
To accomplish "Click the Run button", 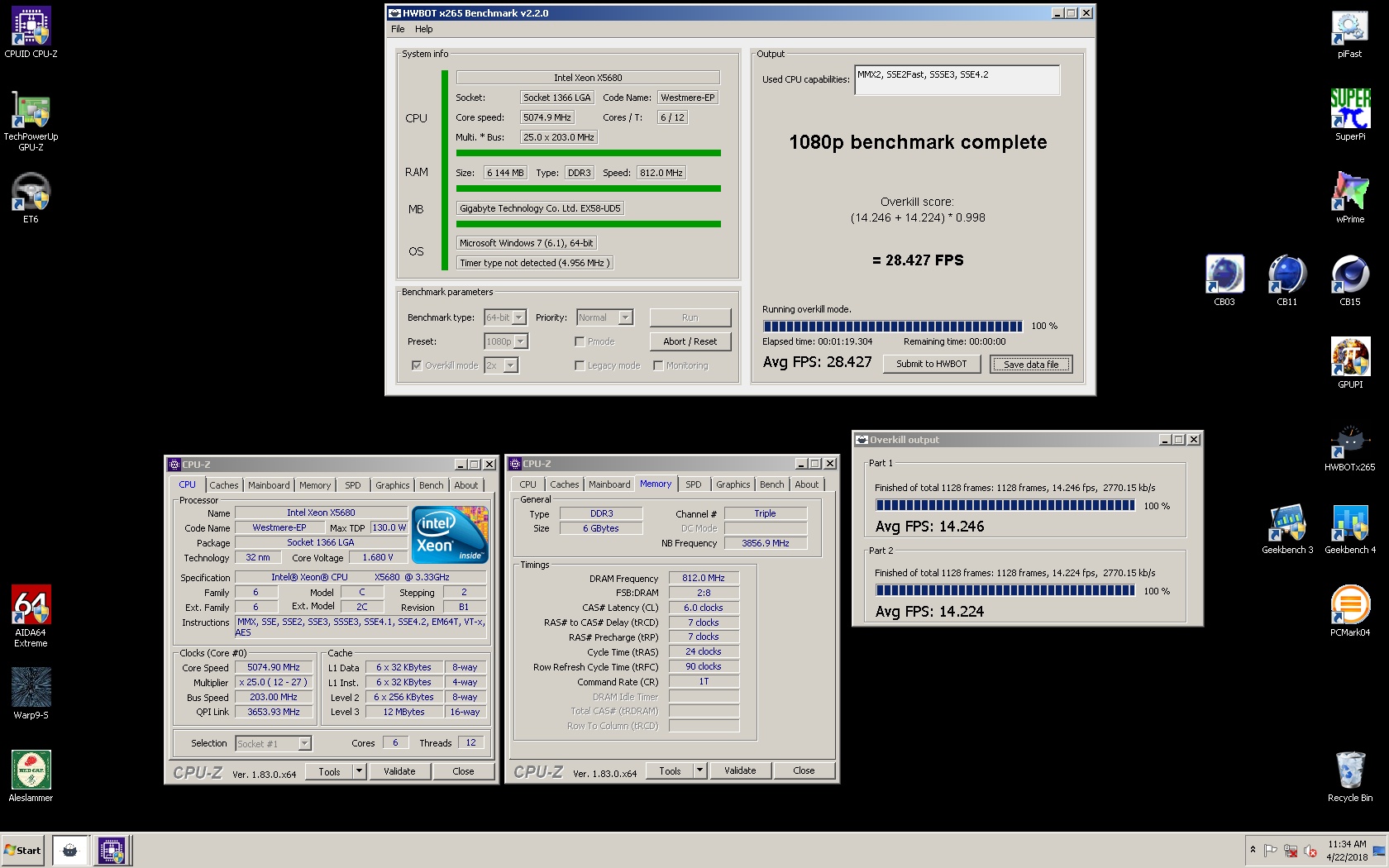I will pyautogui.click(x=690, y=317).
